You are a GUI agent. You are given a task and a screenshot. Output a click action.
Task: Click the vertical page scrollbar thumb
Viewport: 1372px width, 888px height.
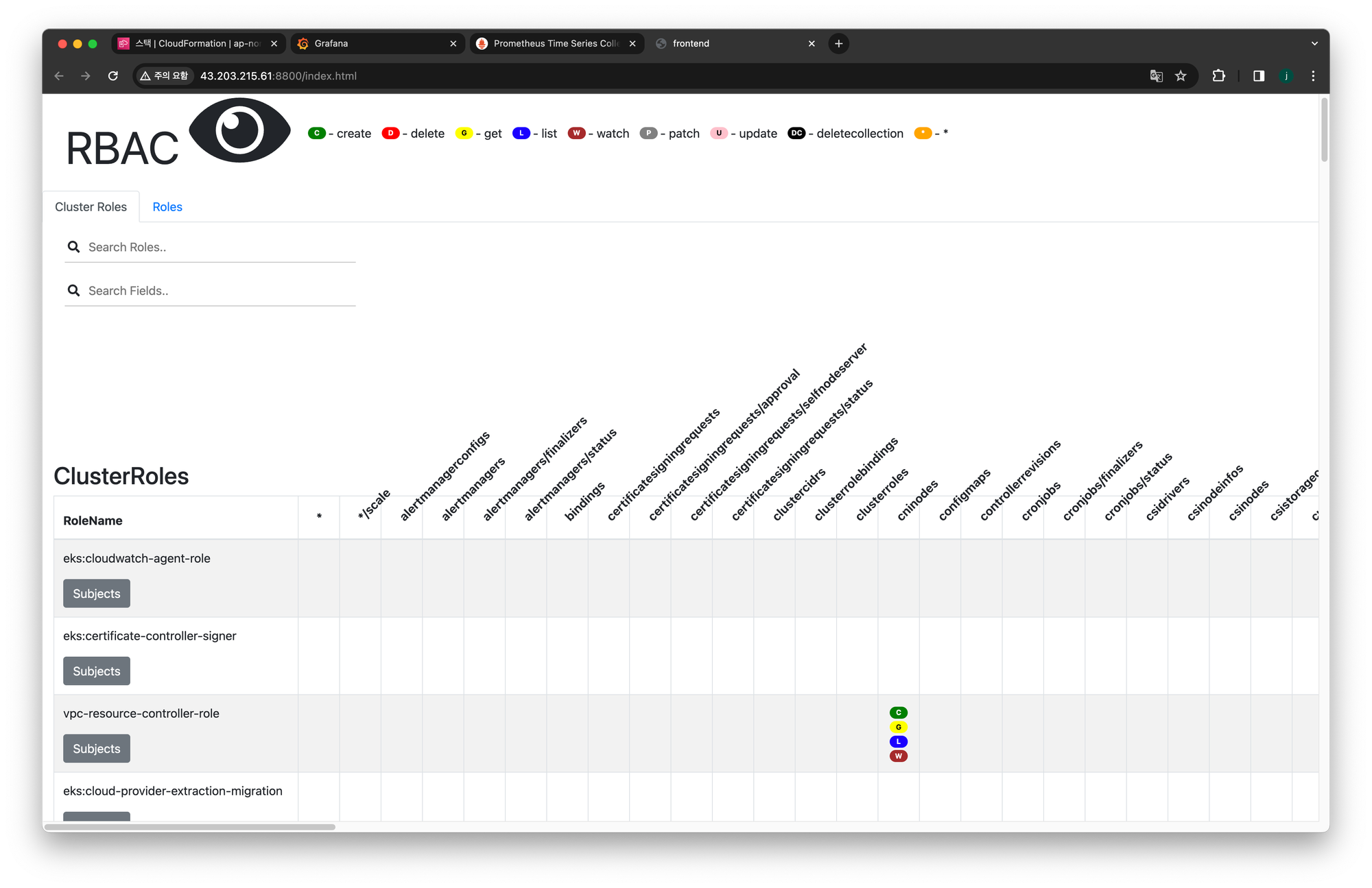(1324, 129)
